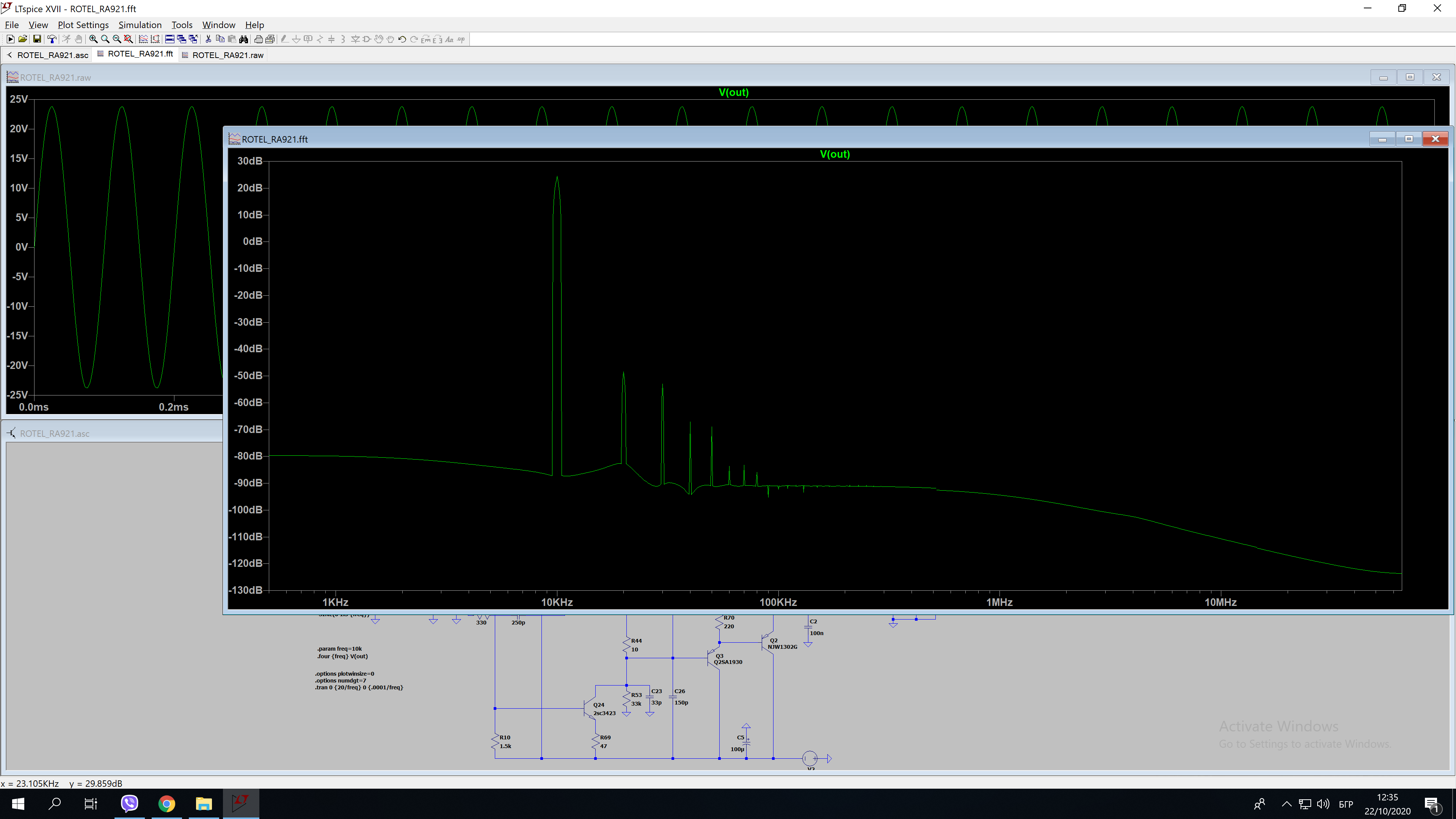This screenshot has height=819, width=1456.
Task: Switch to the ROTEL_RA921.asc tab
Action: click(x=47, y=55)
